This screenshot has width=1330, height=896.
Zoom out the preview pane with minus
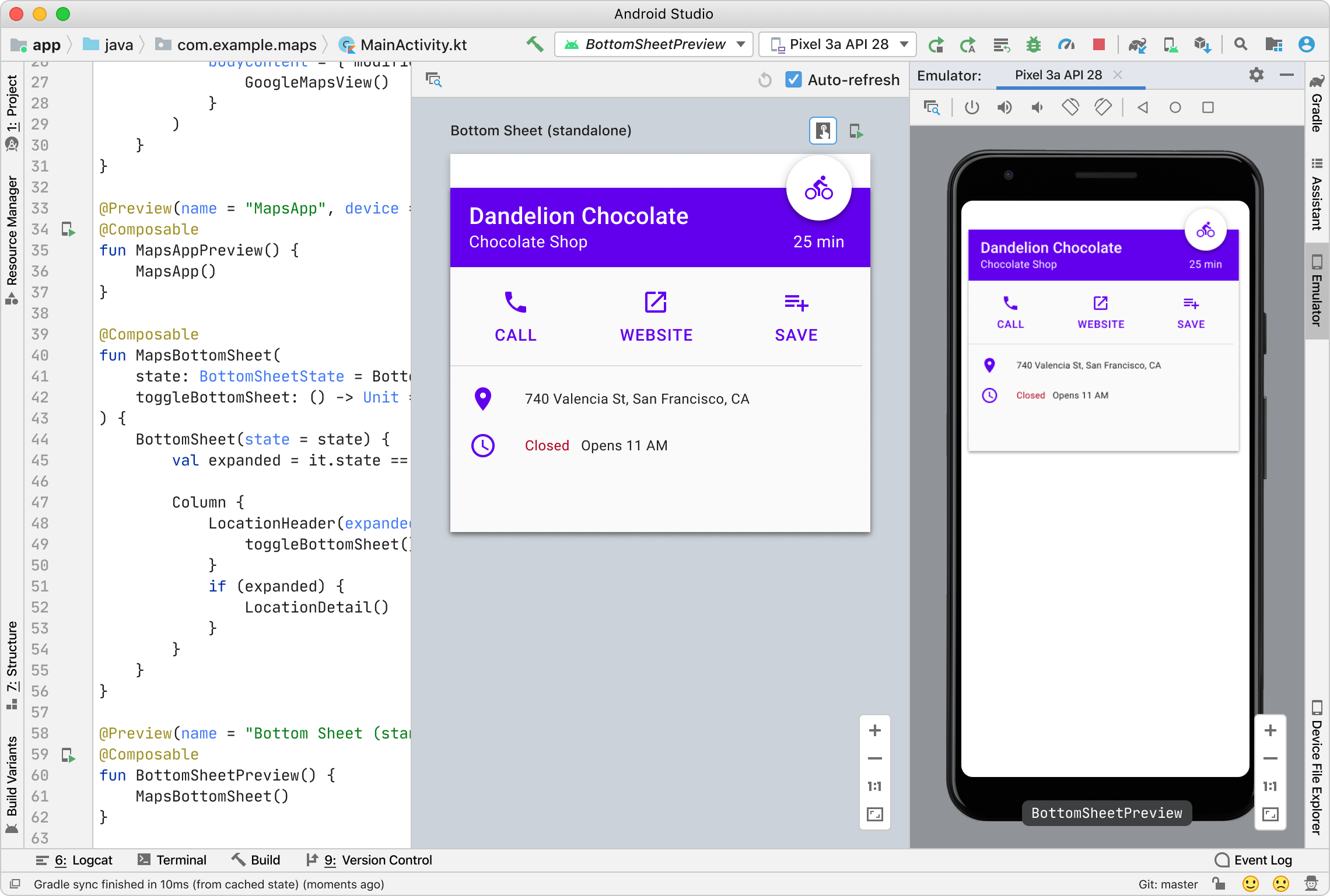(875, 759)
